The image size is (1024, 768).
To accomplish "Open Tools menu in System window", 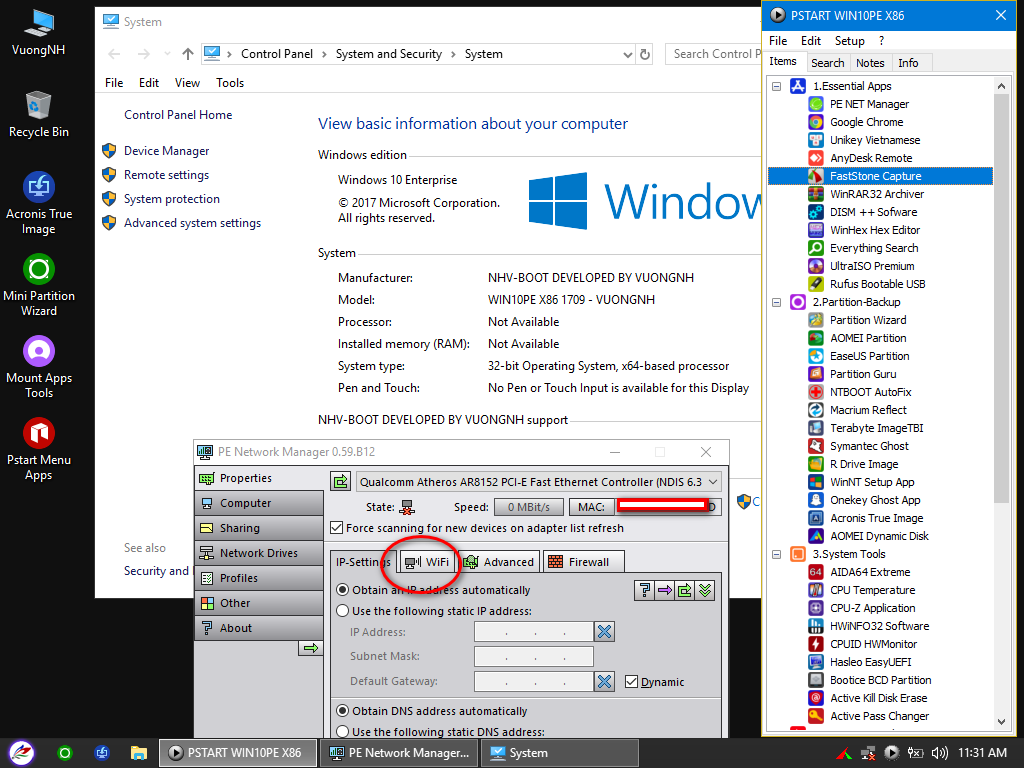I will (x=230, y=83).
